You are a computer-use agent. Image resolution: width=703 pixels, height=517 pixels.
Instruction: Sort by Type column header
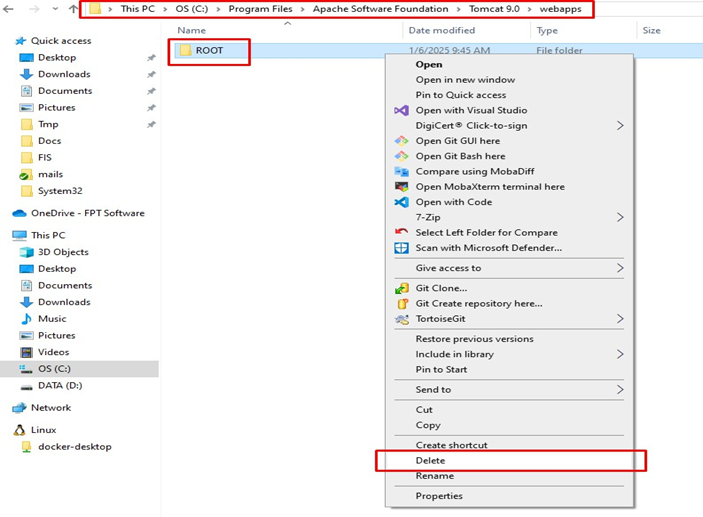[x=547, y=30]
